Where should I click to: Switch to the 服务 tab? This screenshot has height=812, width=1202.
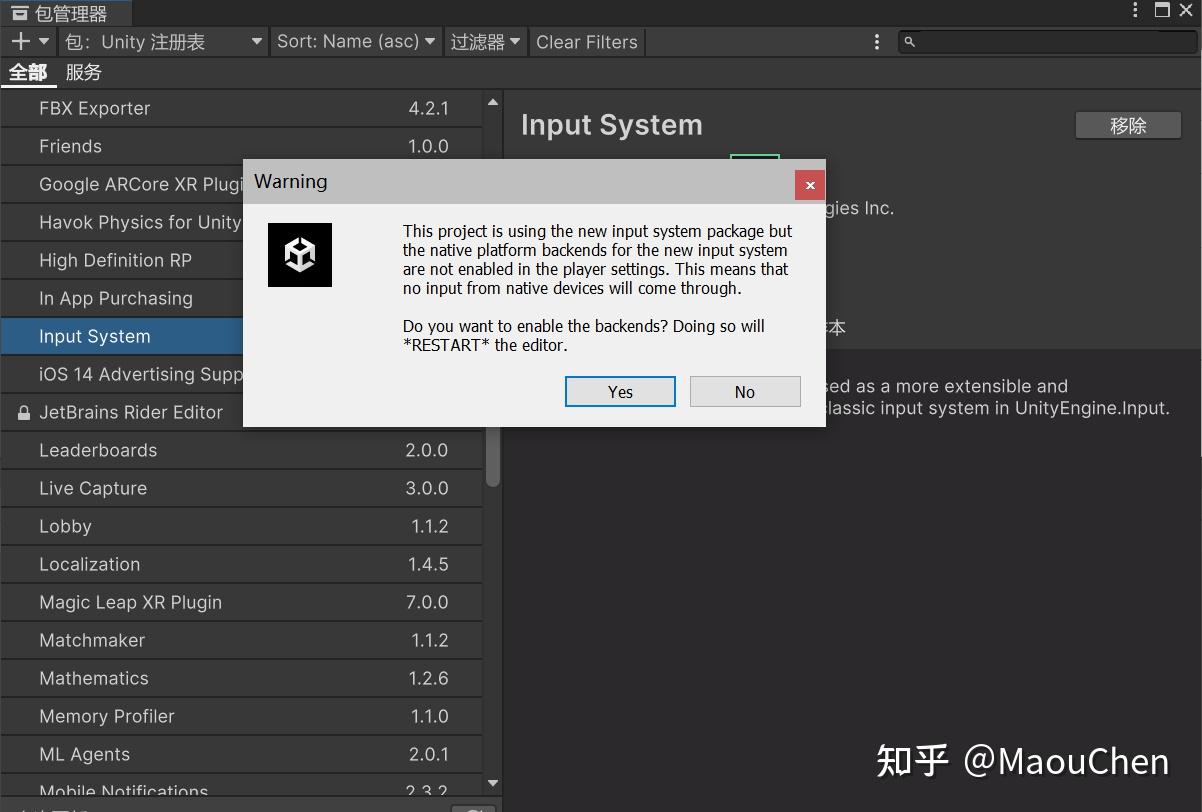click(83, 72)
